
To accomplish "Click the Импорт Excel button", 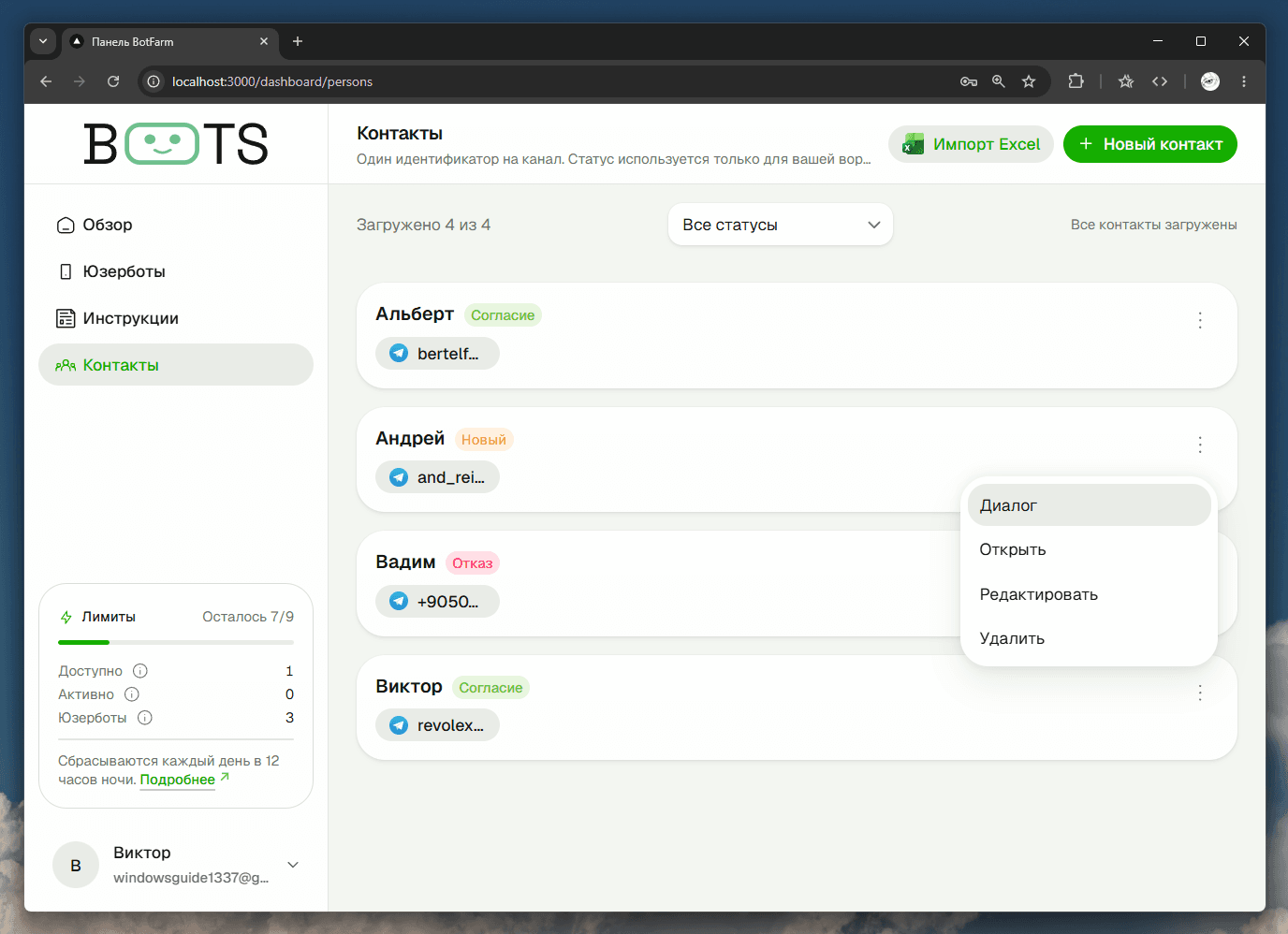I will click(971, 144).
